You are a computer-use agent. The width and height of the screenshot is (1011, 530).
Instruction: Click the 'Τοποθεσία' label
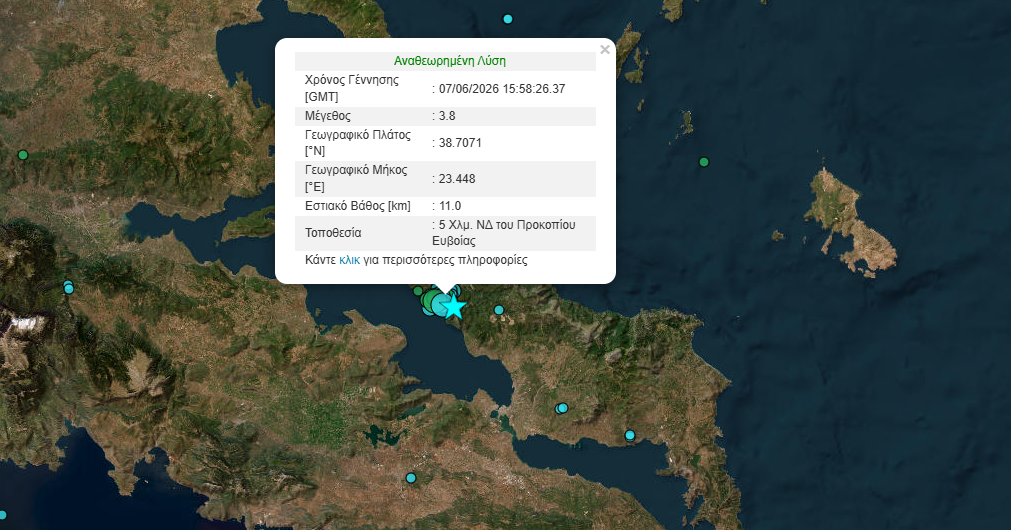[333, 233]
